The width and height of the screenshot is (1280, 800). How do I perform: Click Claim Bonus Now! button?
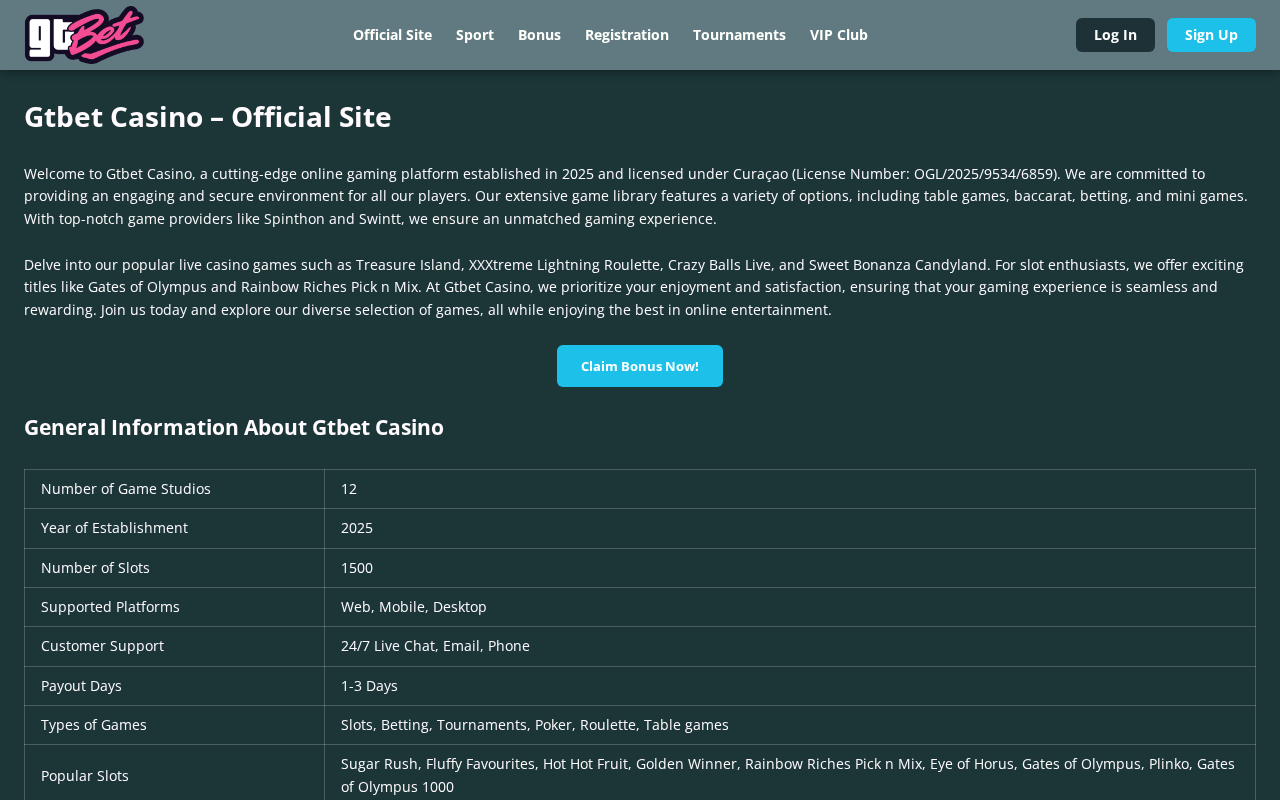click(640, 366)
